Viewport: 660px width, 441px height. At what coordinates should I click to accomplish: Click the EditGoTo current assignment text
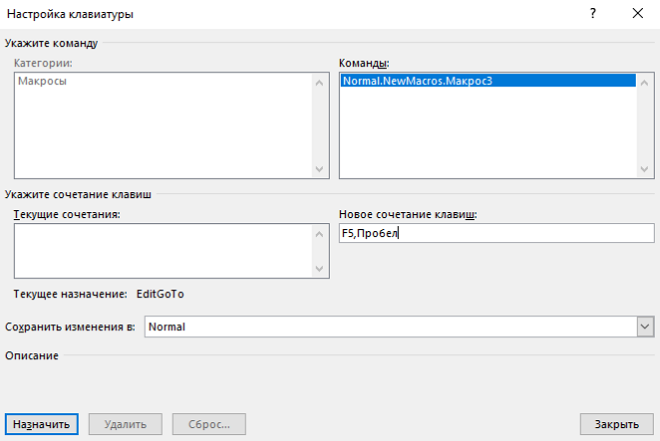[160, 294]
